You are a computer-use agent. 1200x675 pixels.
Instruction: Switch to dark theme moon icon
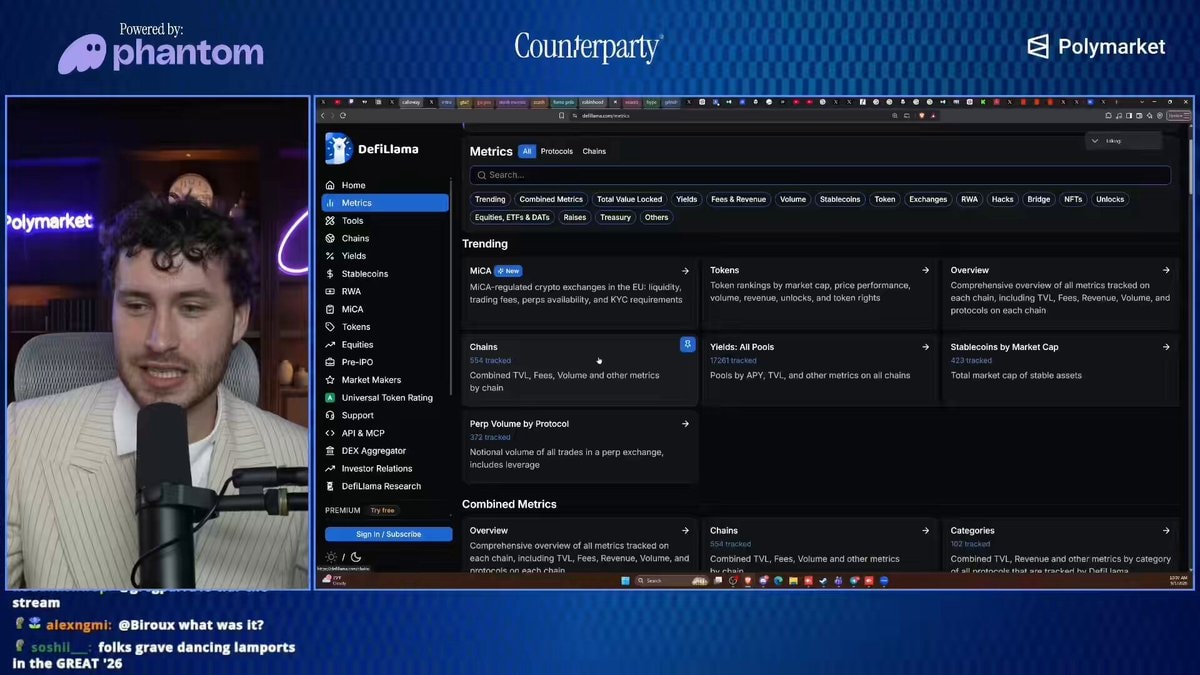point(355,557)
